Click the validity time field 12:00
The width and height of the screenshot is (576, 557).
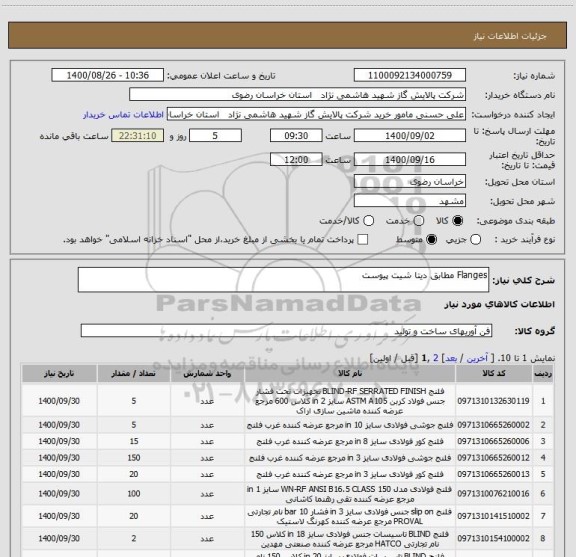(x=296, y=159)
